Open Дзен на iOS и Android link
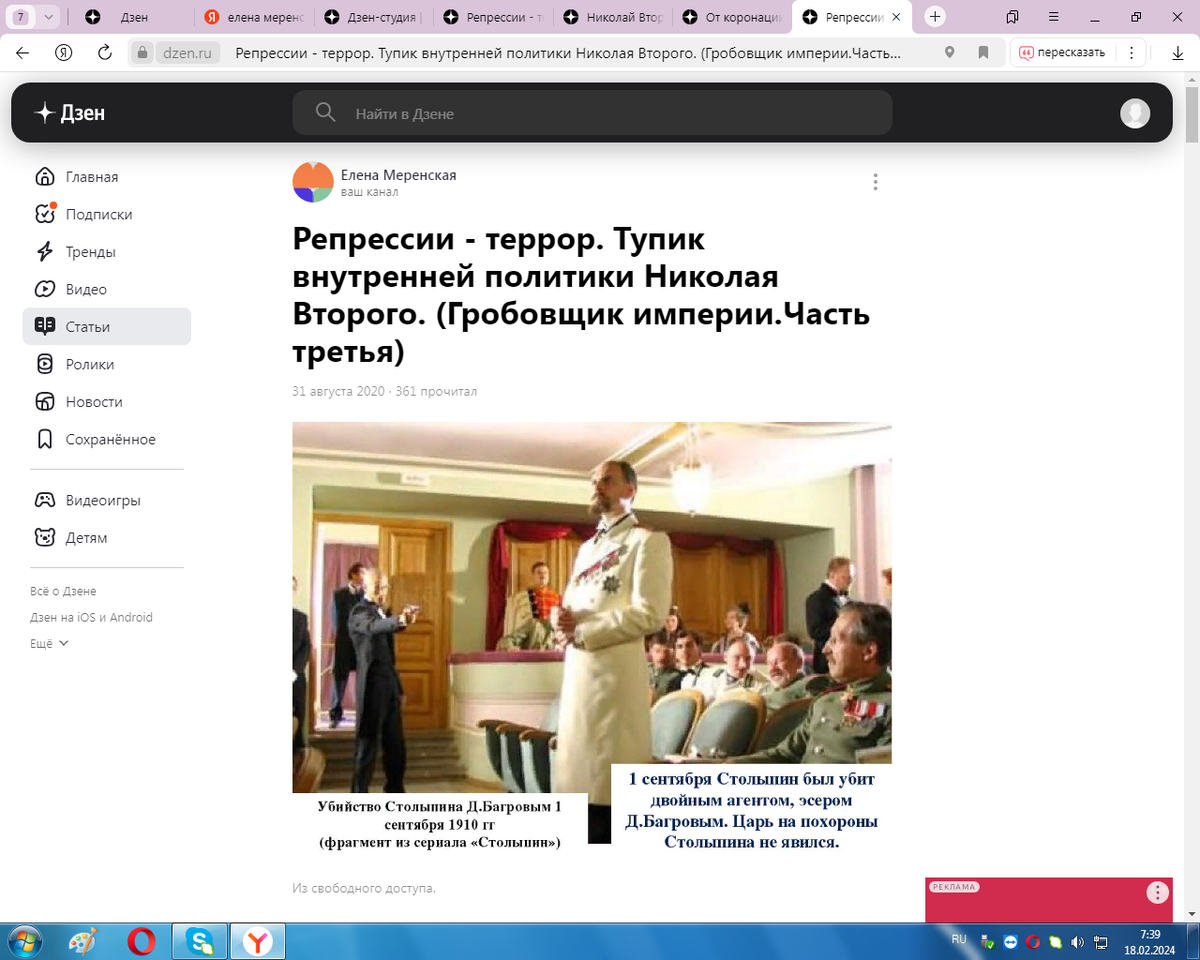This screenshot has height=960, width=1200. (91, 617)
